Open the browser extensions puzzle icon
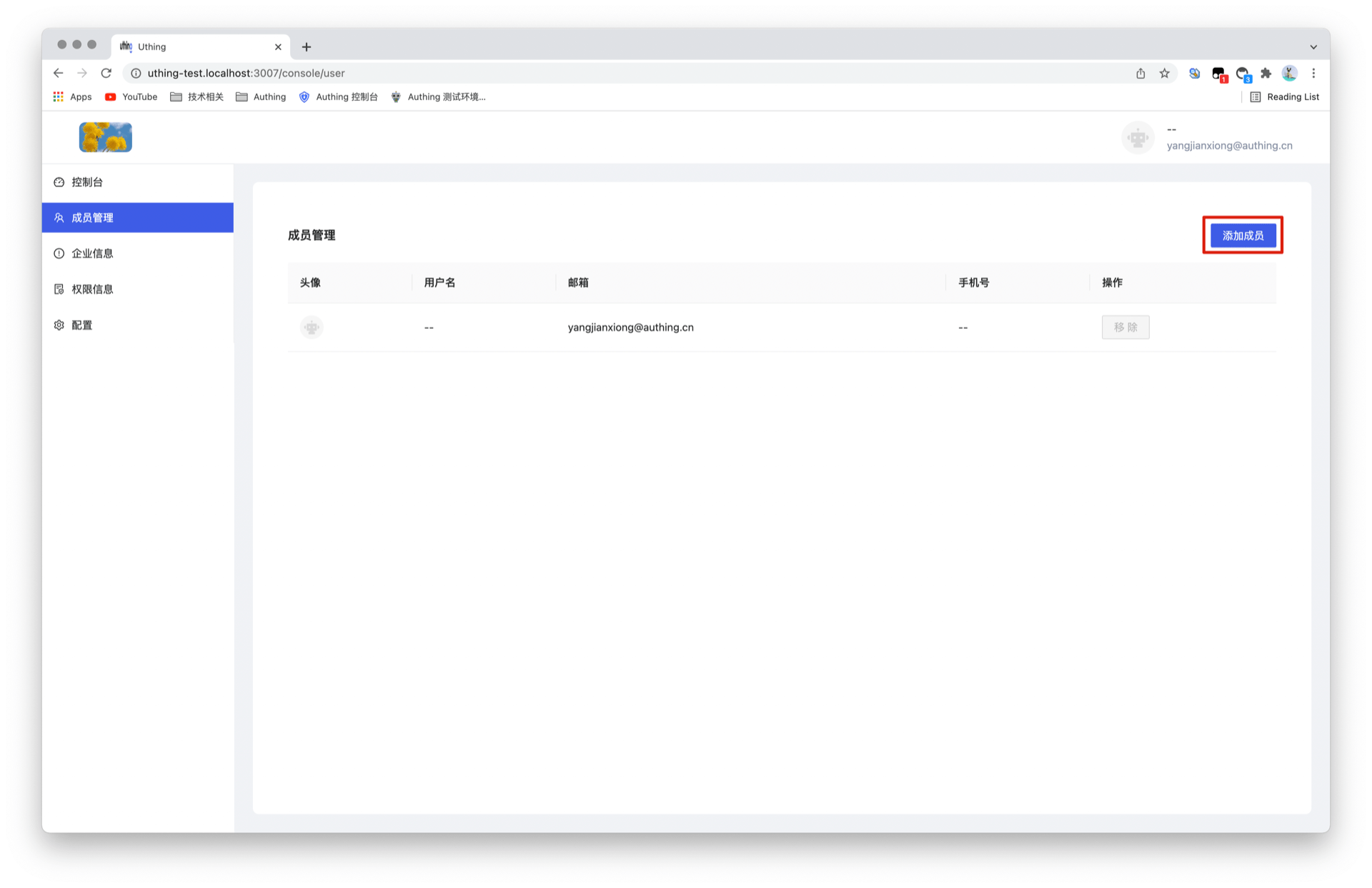 click(x=1266, y=73)
